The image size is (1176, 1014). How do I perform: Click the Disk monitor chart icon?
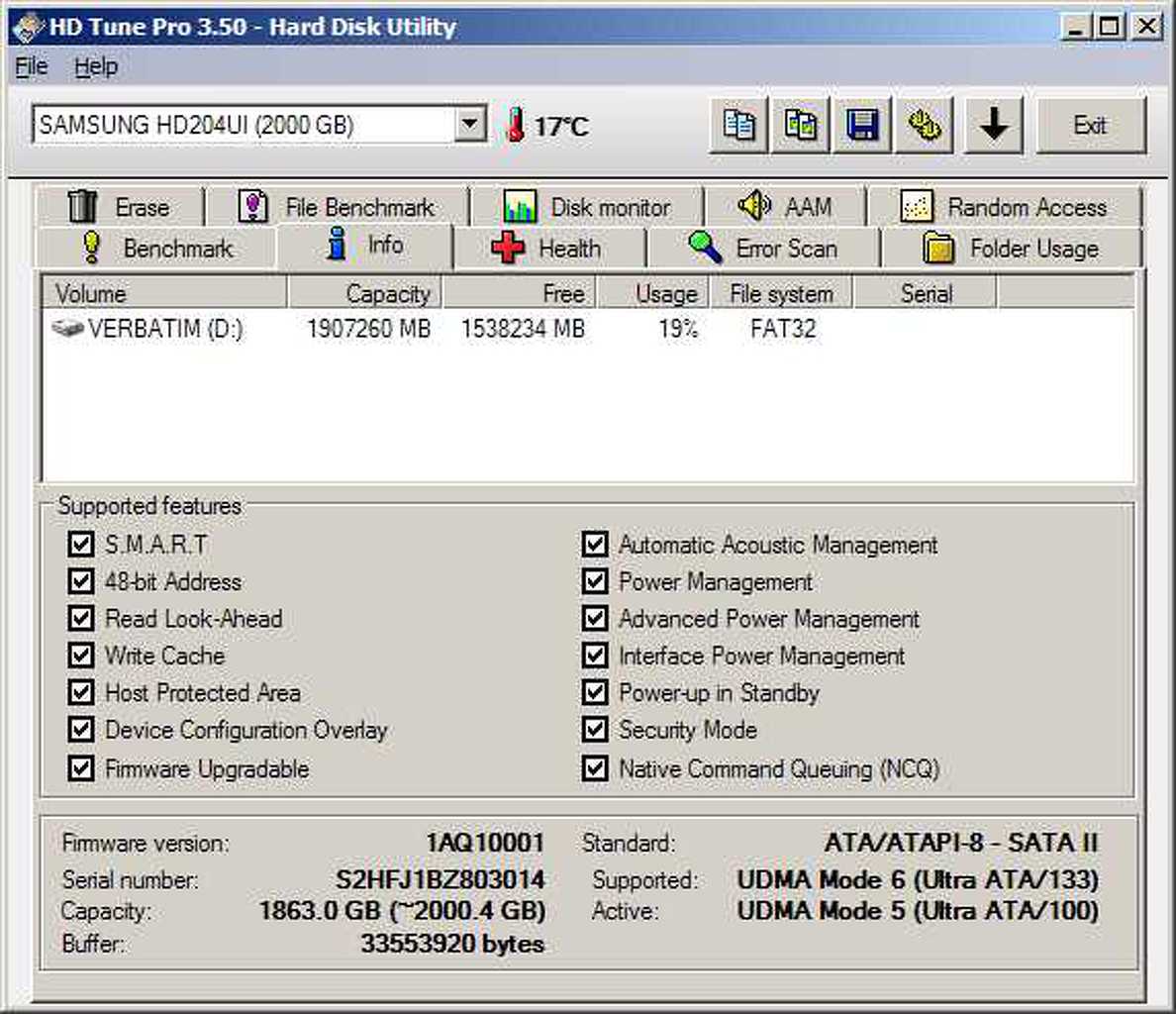click(520, 206)
